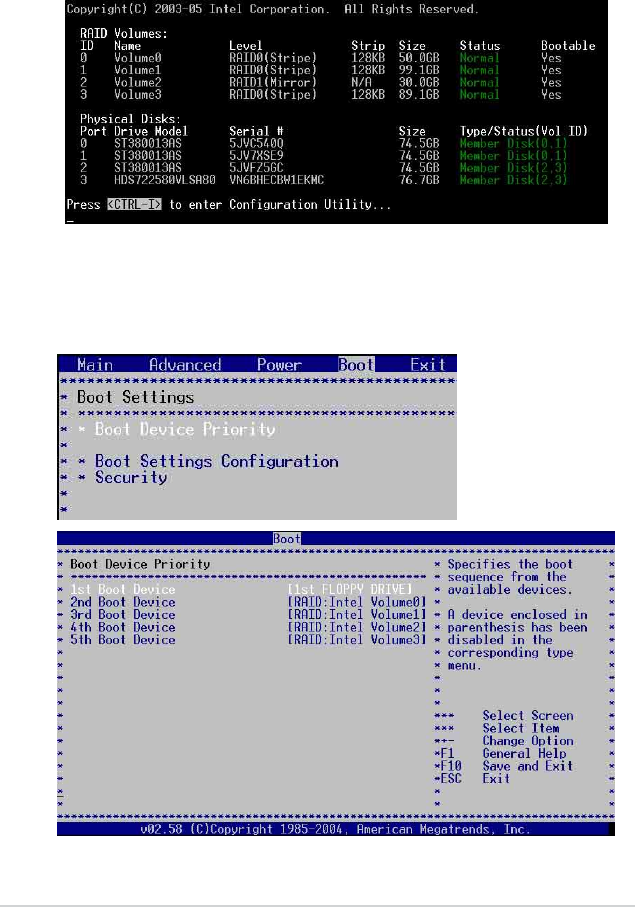Viewport: 635px width, 907px height.
Task: Click the American Megatrends copyright footer
Action: point(335,829)
